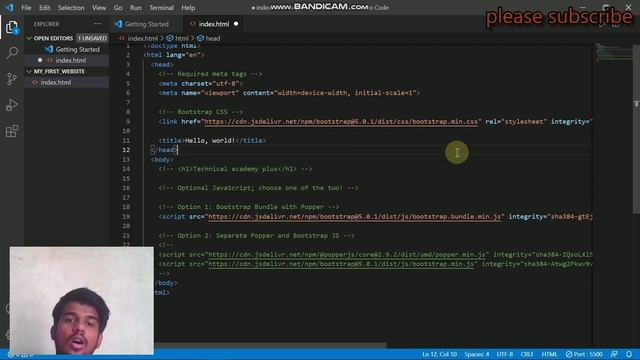640x360 pixels.
Task: Click the EXPLORER panel title
Action: point(46,24)
